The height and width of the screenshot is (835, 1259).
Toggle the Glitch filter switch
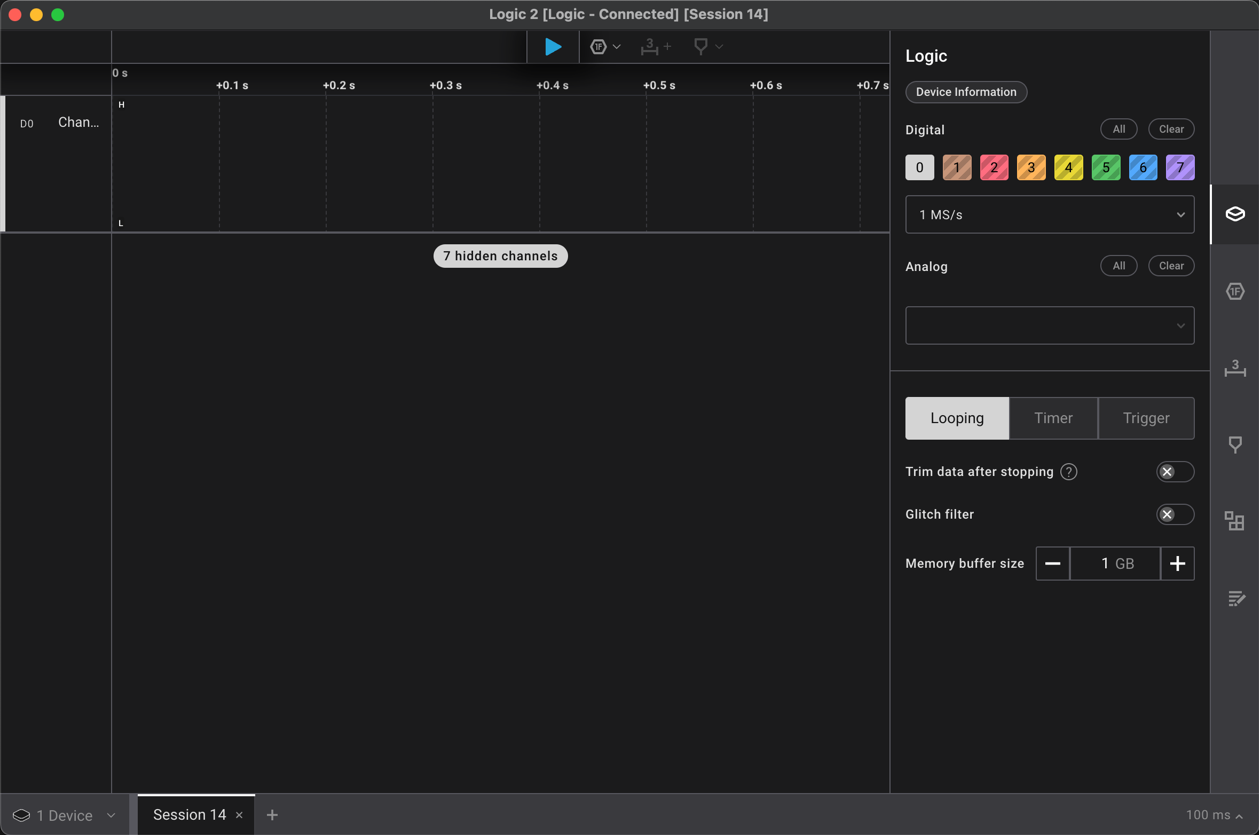click(x=1175, y=514)
